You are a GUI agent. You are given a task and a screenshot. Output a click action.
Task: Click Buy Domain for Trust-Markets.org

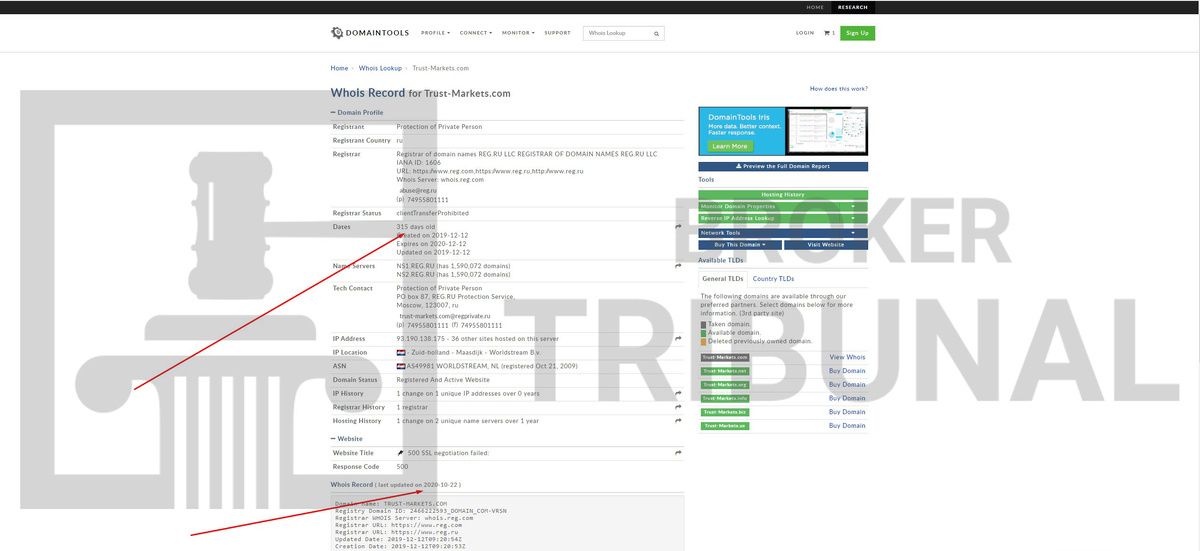tap(847, 384)
